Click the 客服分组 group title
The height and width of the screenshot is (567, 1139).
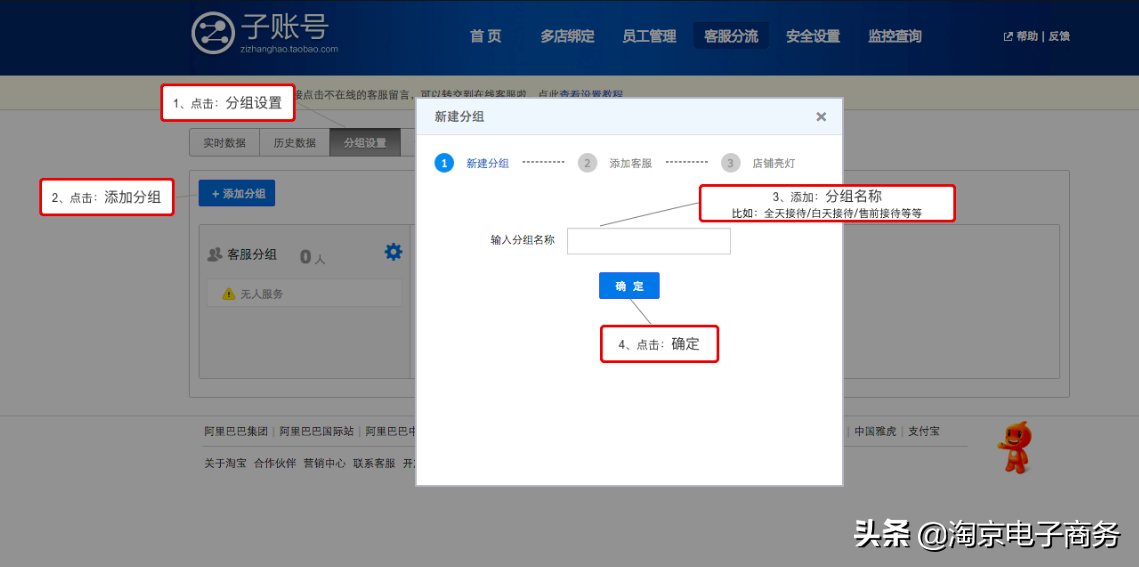tap(252, 255)
